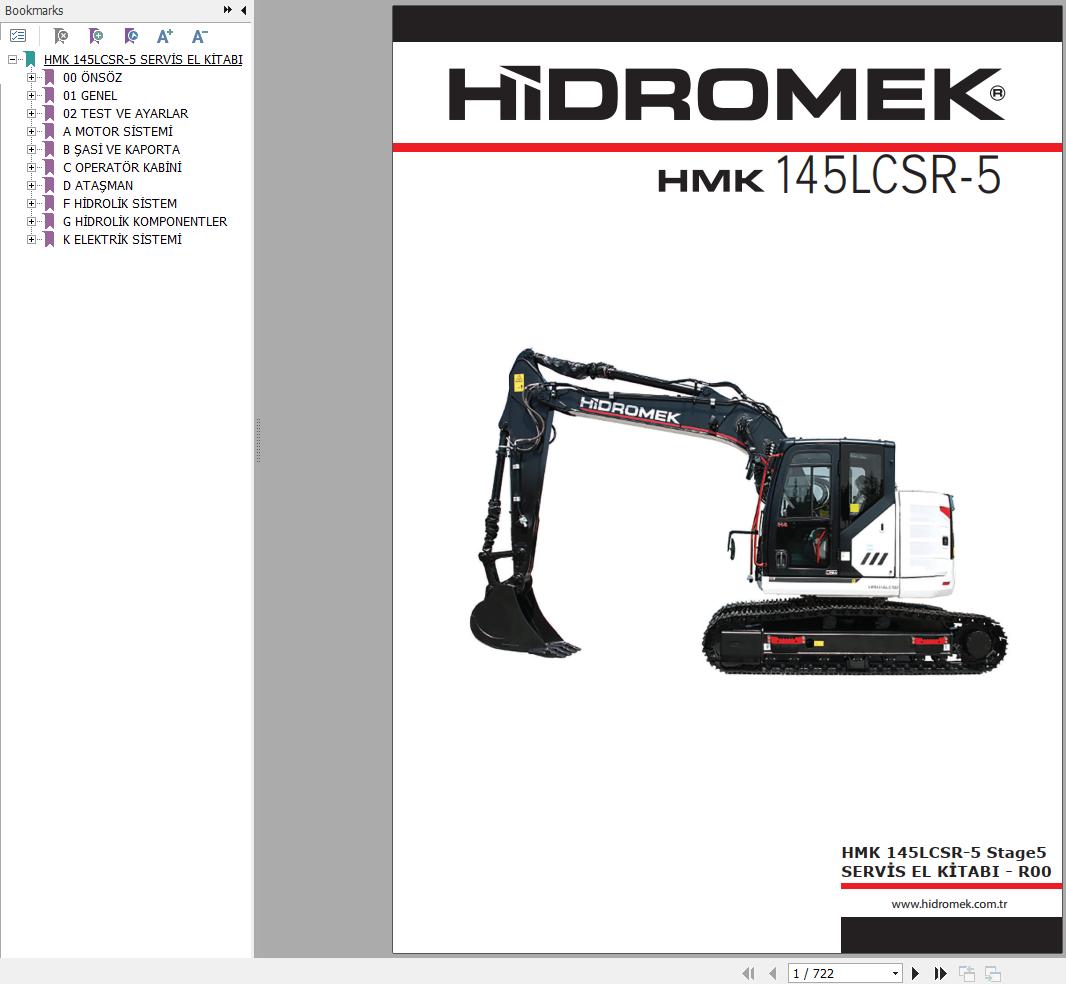
Task: Click the add new bookmark icon
Action: click(x=96, y=36)
